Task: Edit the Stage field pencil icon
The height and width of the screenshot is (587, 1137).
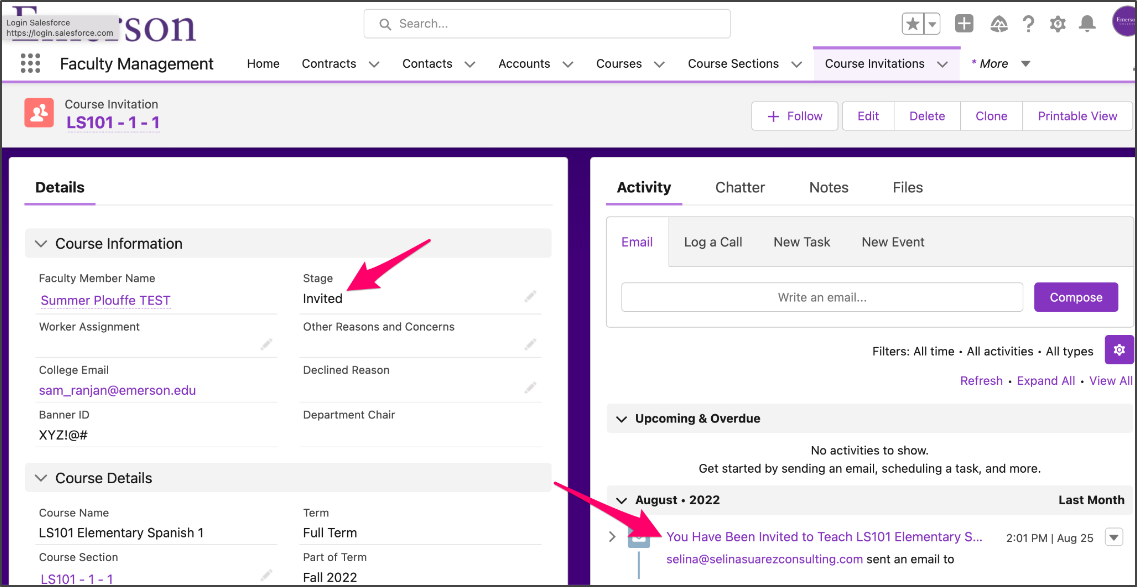Action: tap(531, 296)
